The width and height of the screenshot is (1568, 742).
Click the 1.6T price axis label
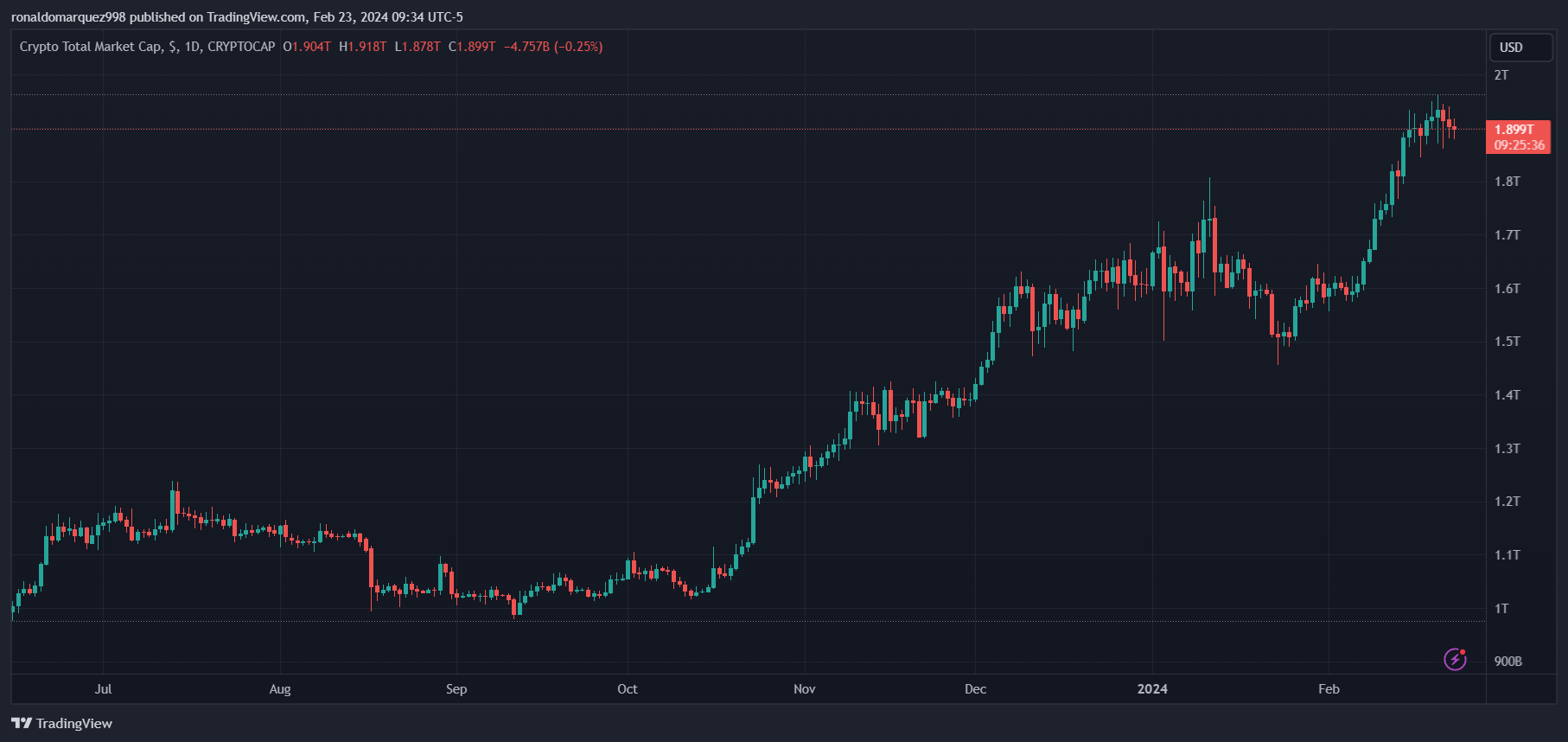tap(1507, 289)
